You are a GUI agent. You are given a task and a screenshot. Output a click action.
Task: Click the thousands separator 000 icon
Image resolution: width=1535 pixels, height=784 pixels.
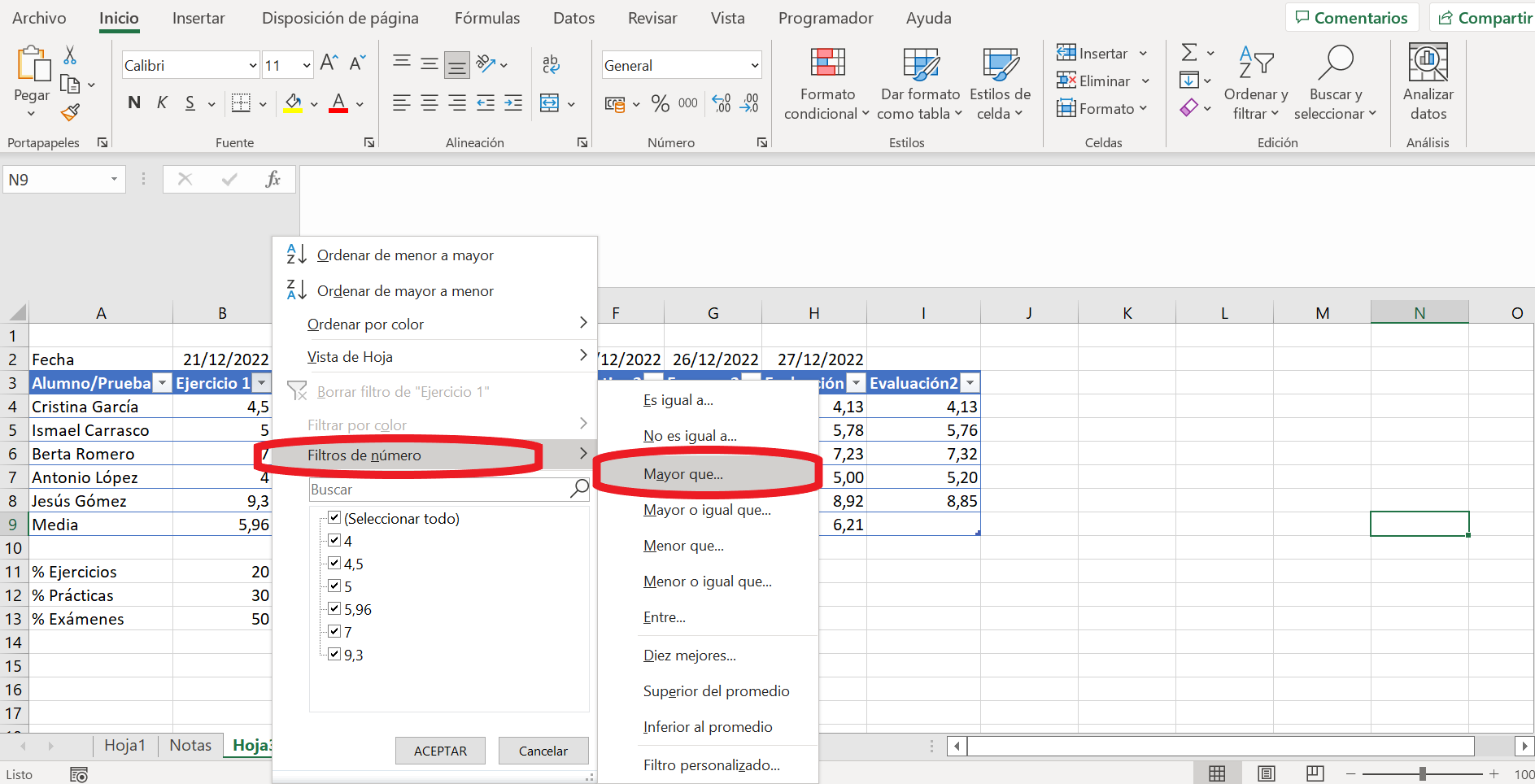click(x=688, y=103)
